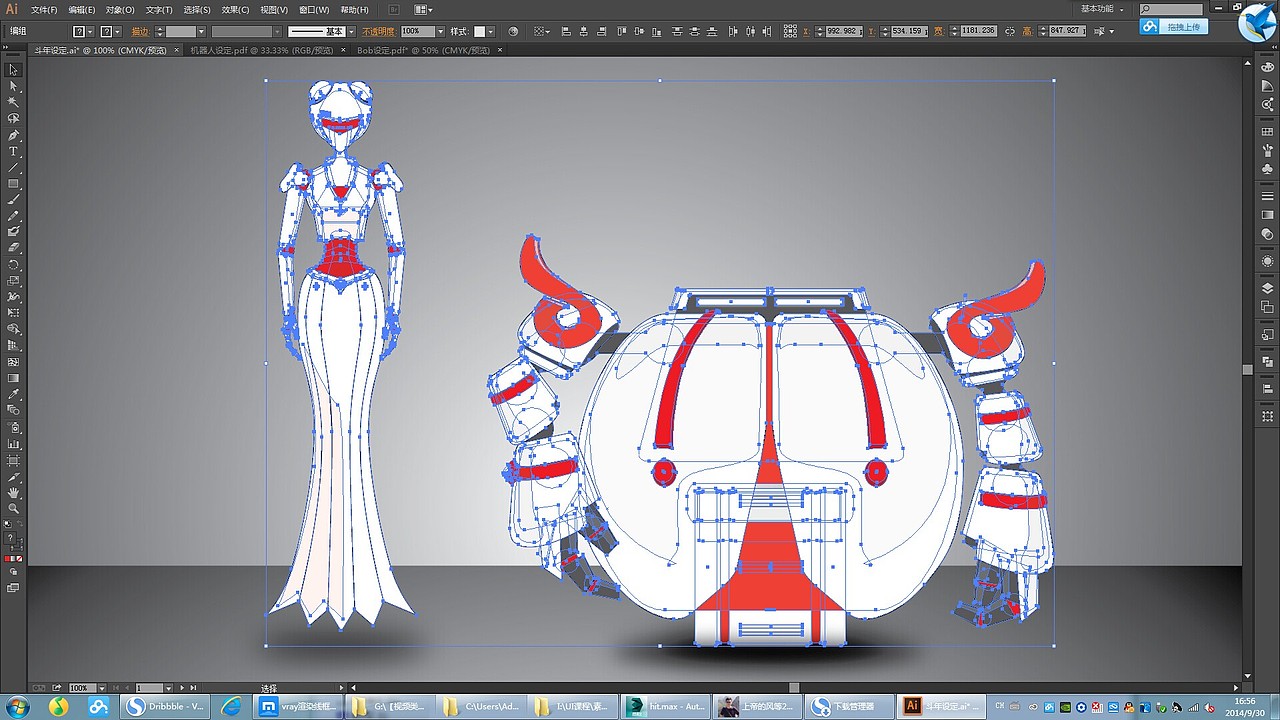Screen dimensions: 1280x720
Task: Open the 效果(C) menu
Action: 236,9
